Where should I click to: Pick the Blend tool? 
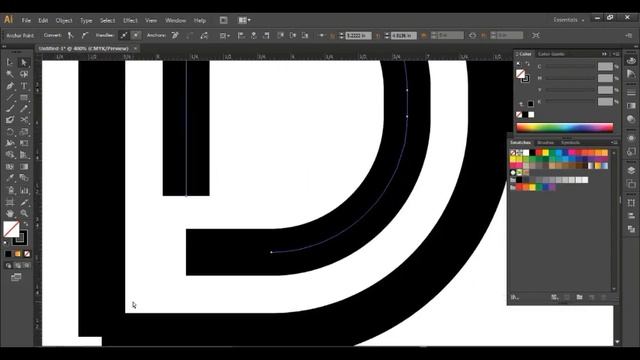(24, 178)
